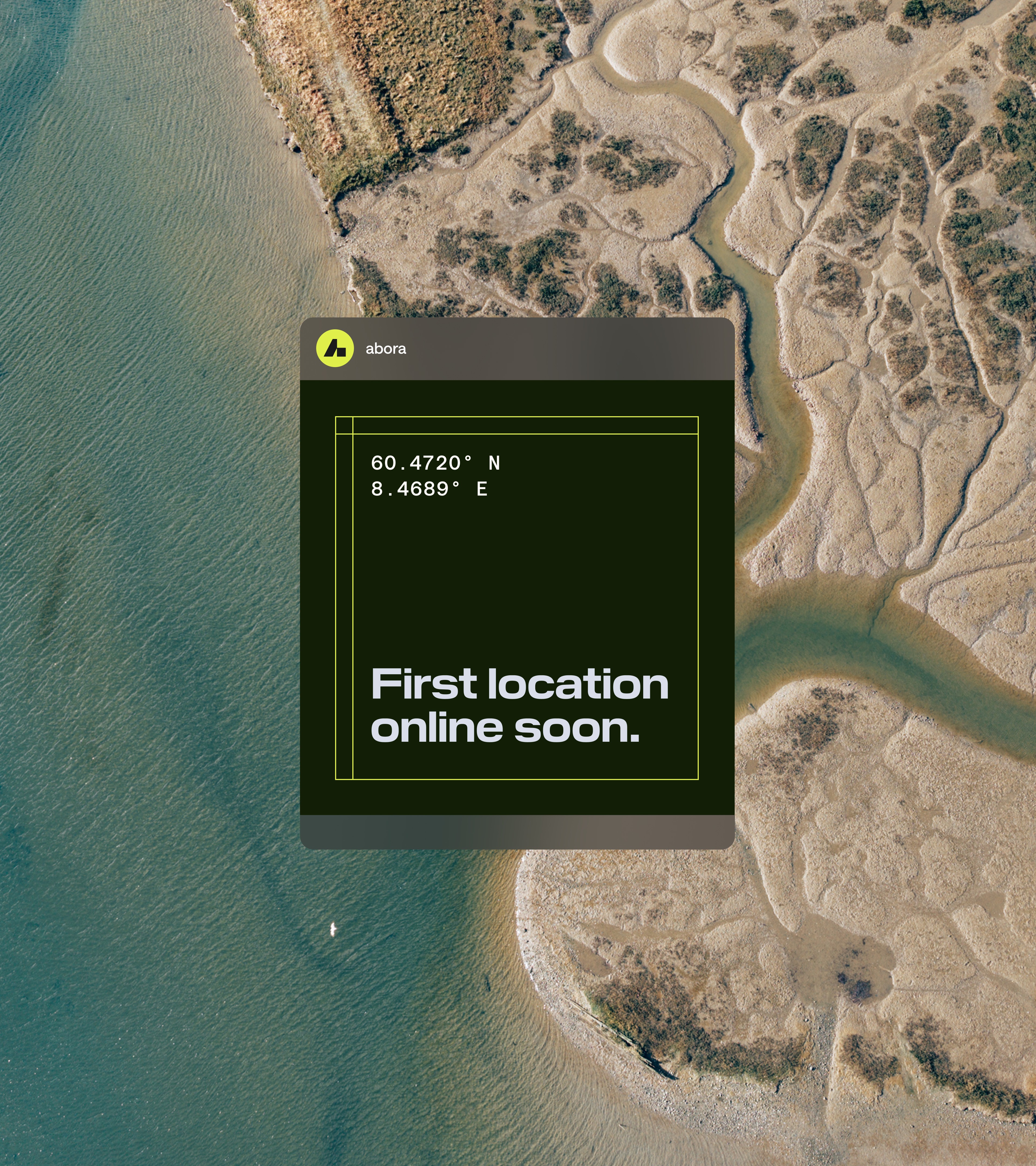Click the letter E in the coordinates
Image resolution: width=1036 pixels, height=1166 pixels.
(482, 489)
